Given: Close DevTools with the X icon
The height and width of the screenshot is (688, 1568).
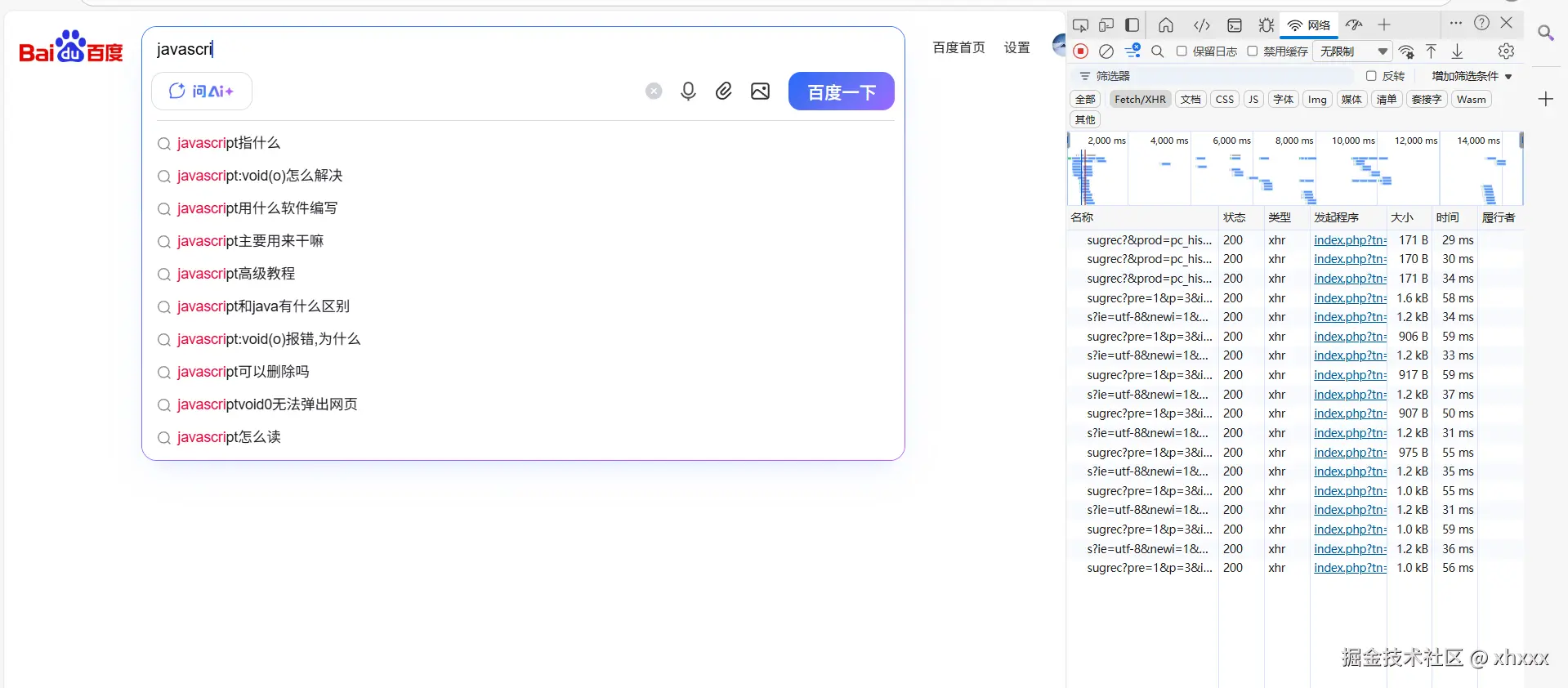Looking at the screenshot, I should tap(1508, 23).
